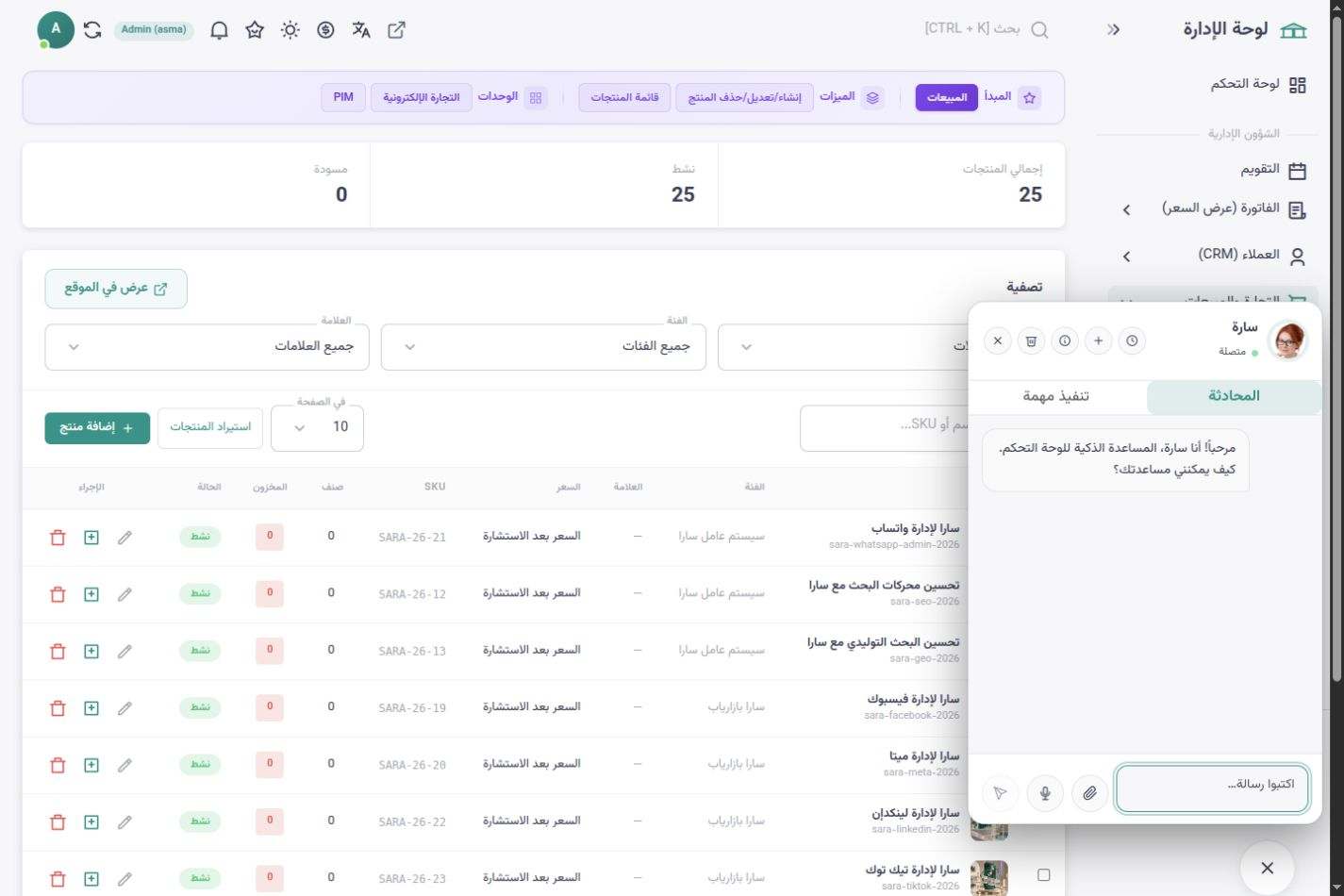Screen dimensions: 1344x896
Task: Duplicate product SARA-26-13 with plus-square icon
Action: tap(91, 651)
